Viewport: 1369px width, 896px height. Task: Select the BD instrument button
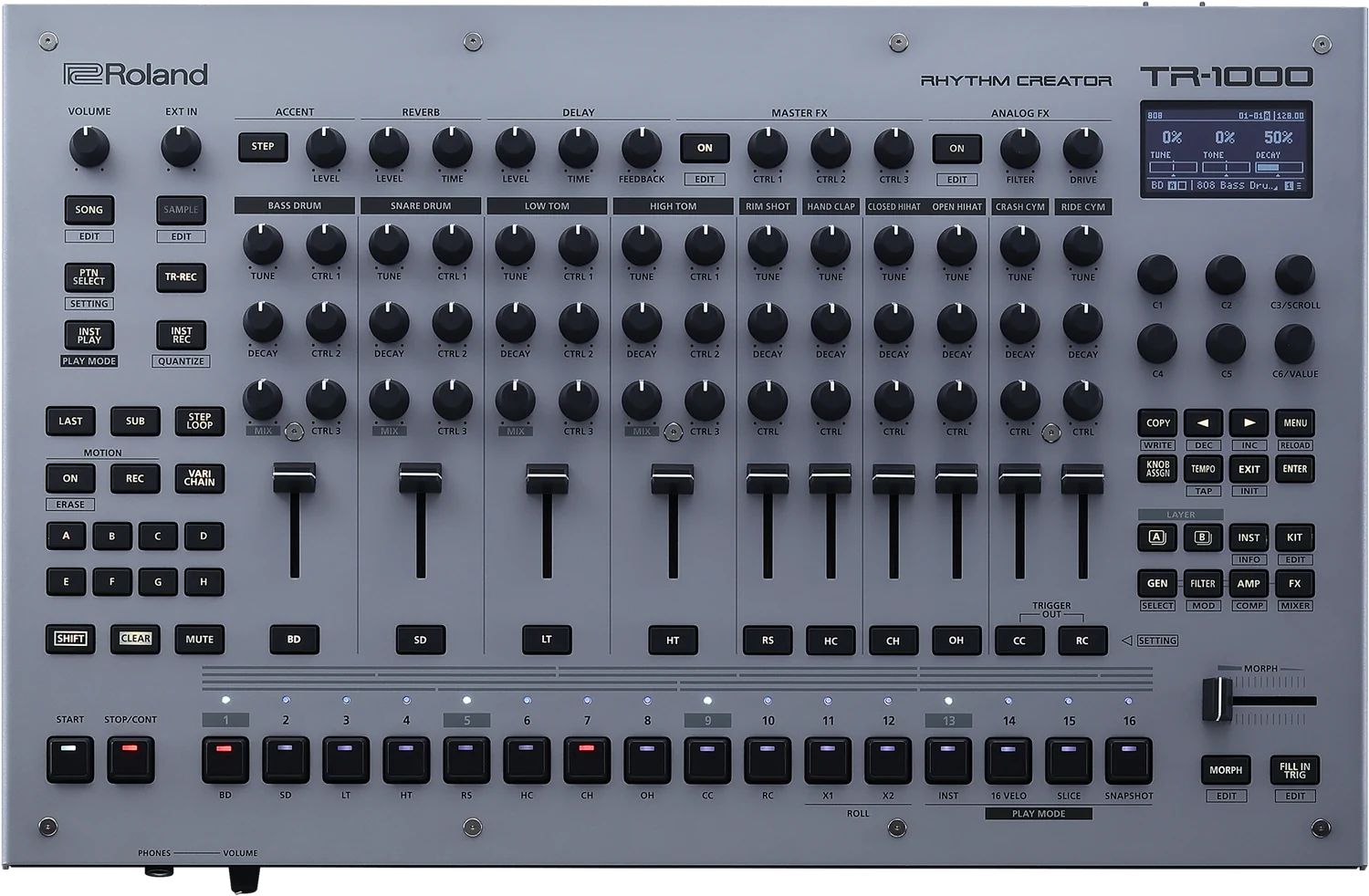click(294, 640)
